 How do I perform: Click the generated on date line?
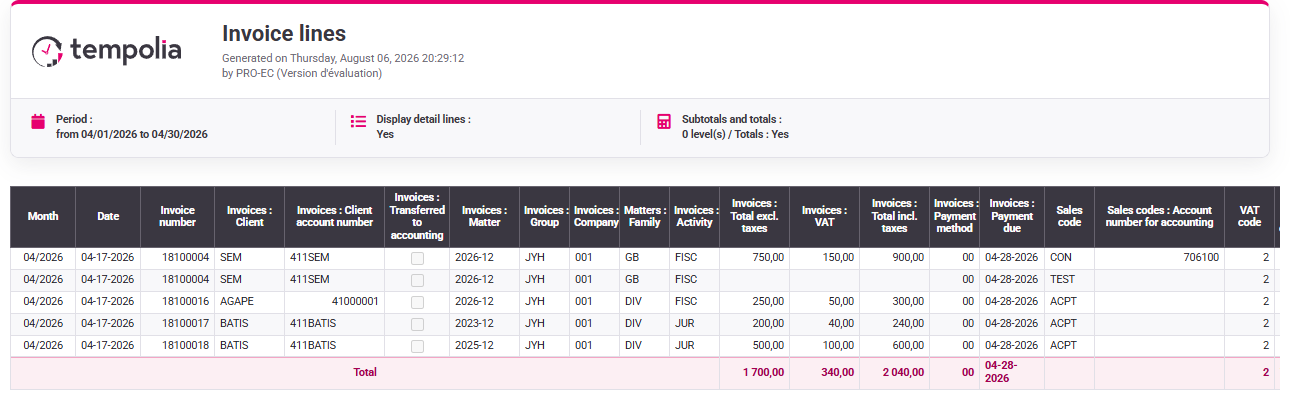[x=343, y=59]
